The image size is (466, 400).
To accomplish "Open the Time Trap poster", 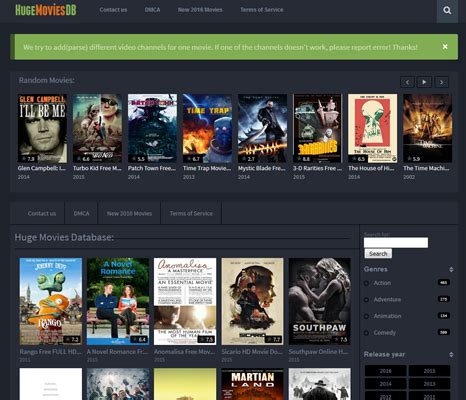I will (x=207, y=128).
